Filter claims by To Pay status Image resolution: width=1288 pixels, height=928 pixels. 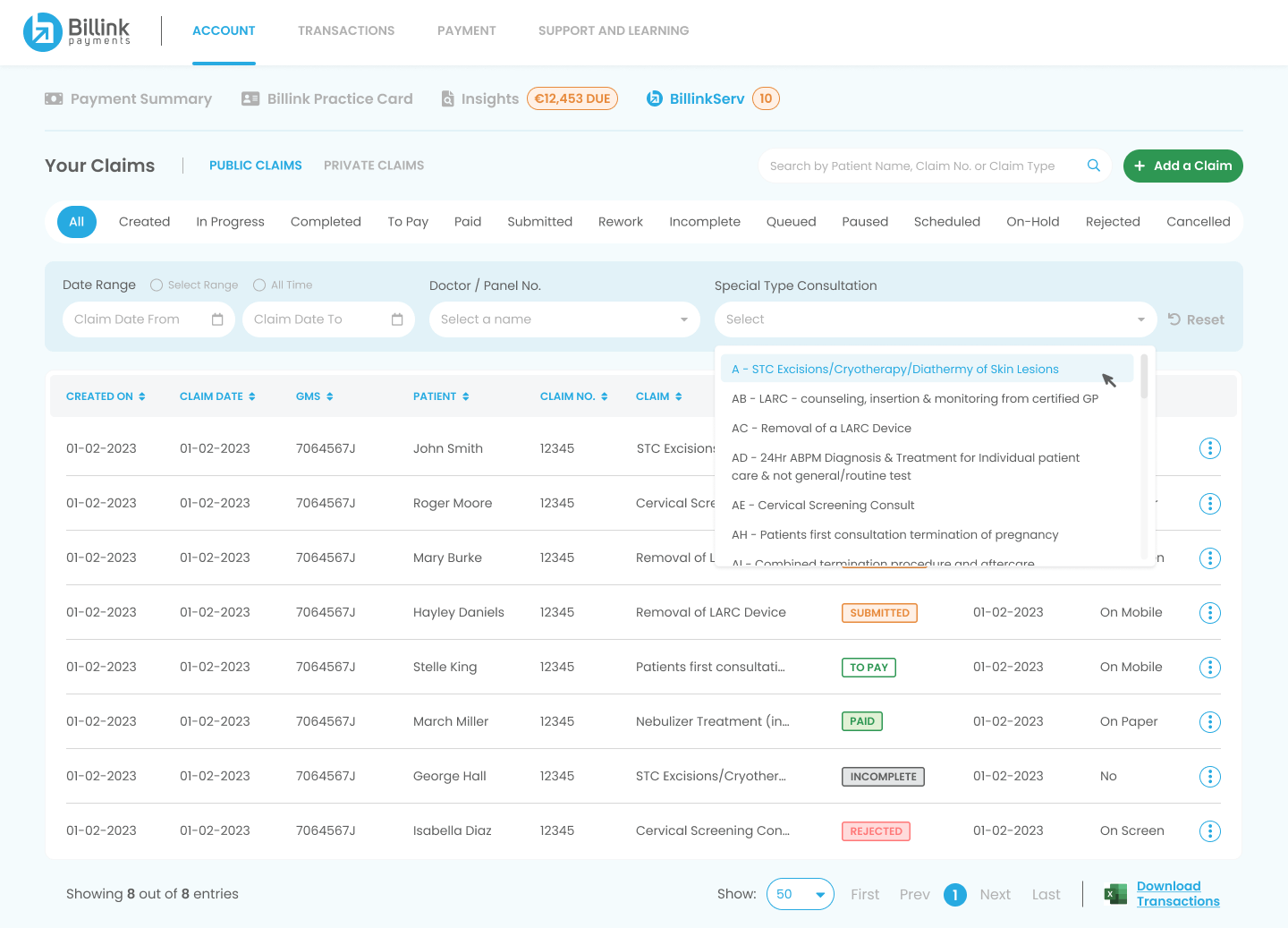coord(408,222)
